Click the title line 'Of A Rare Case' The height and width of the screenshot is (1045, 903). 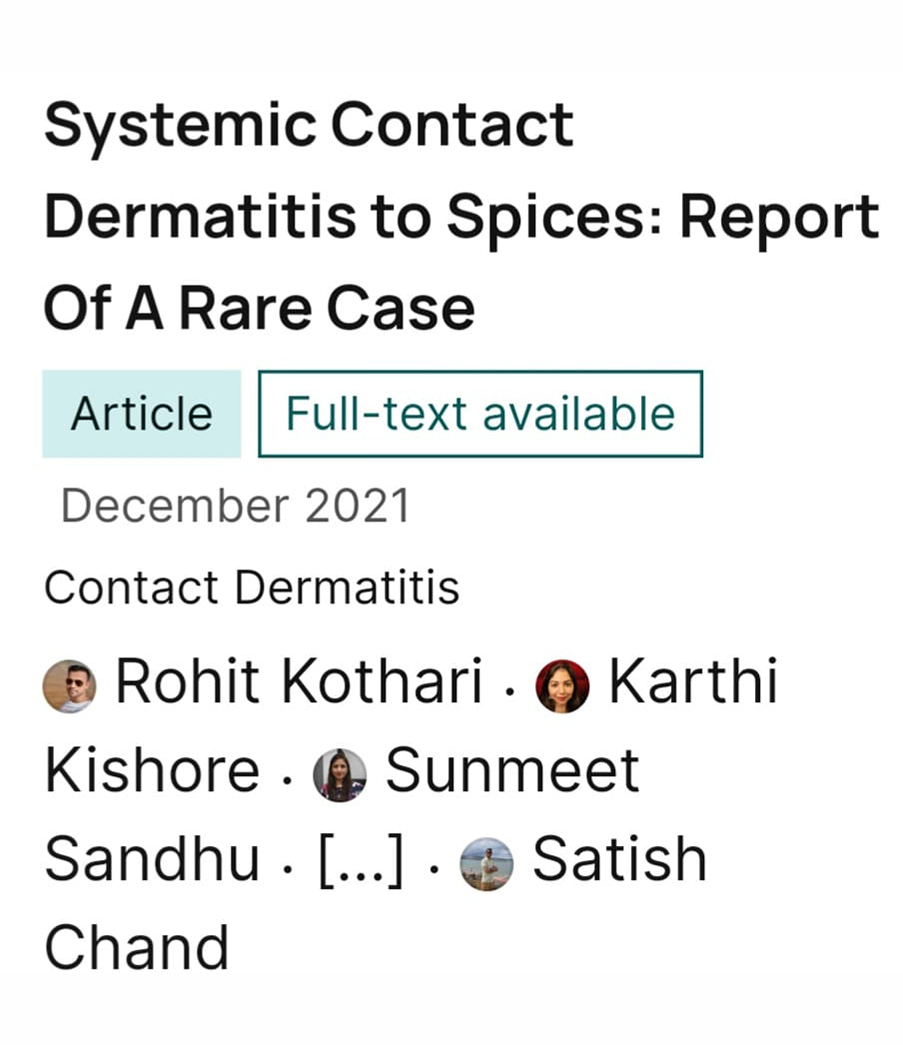pyautogui.click(x=259, y=308)
